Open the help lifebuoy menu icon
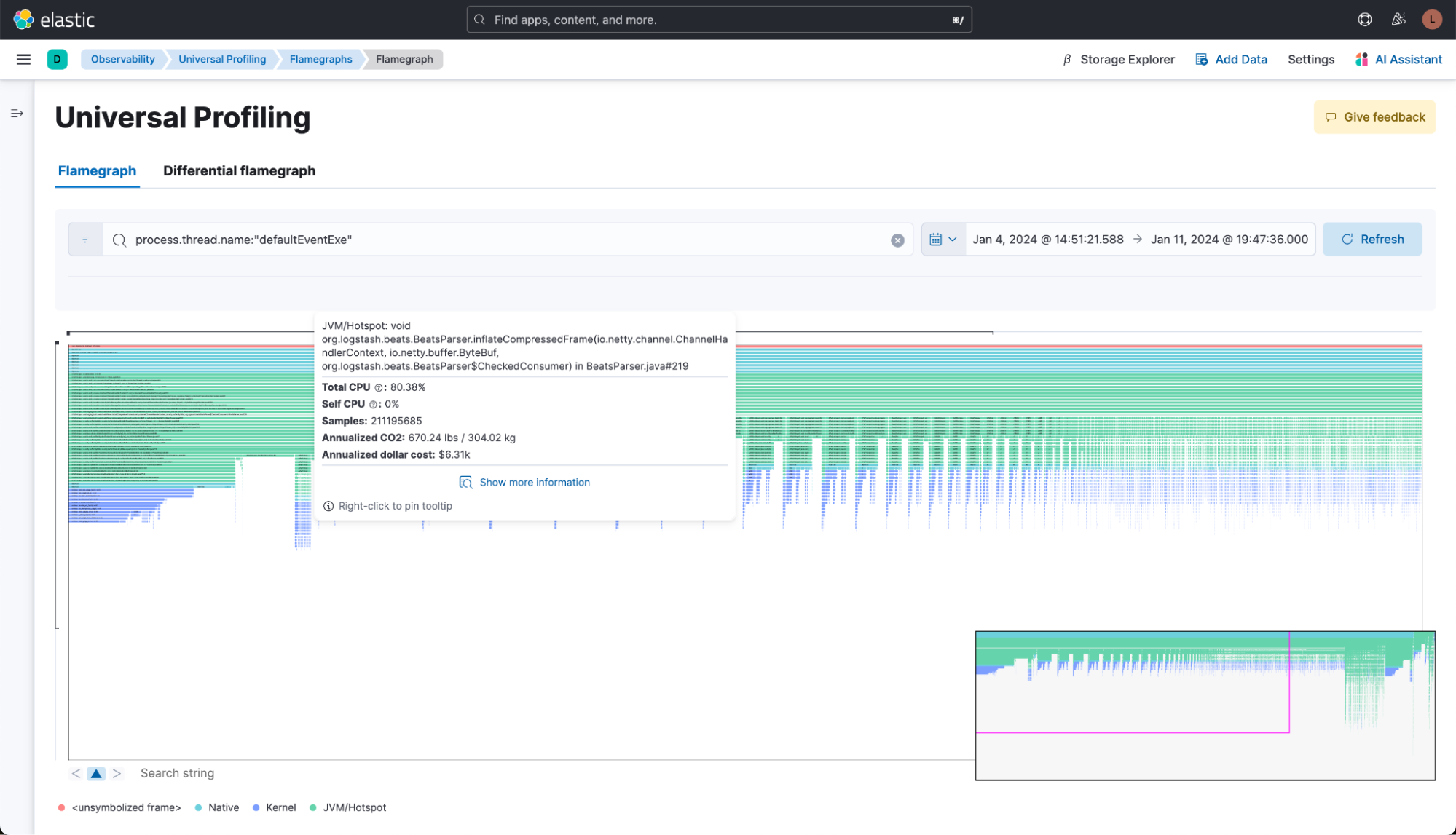This screenshot has height=835, width=1456. click(x=1365, y=20)
